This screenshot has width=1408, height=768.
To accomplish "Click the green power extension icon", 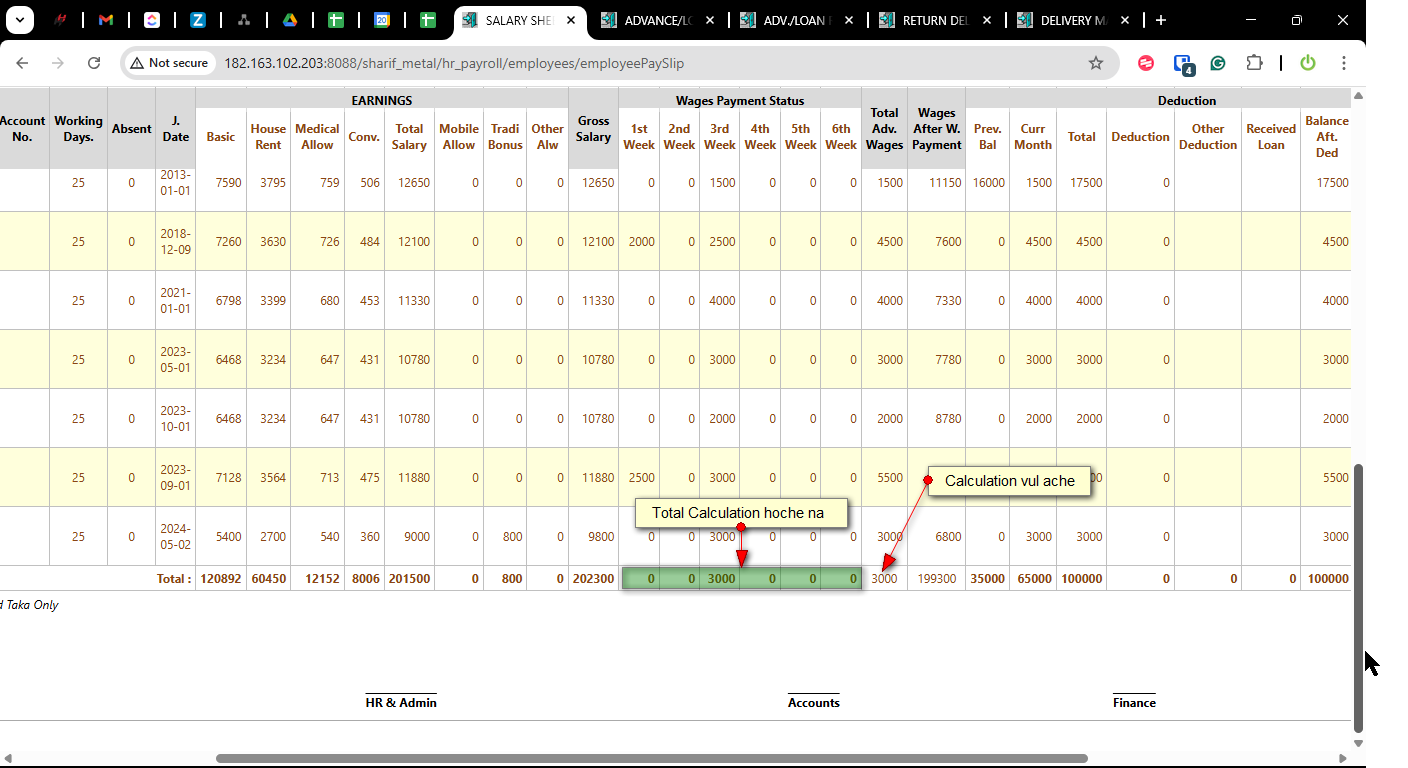I will pyautogui.click(x=1307, y=63).
